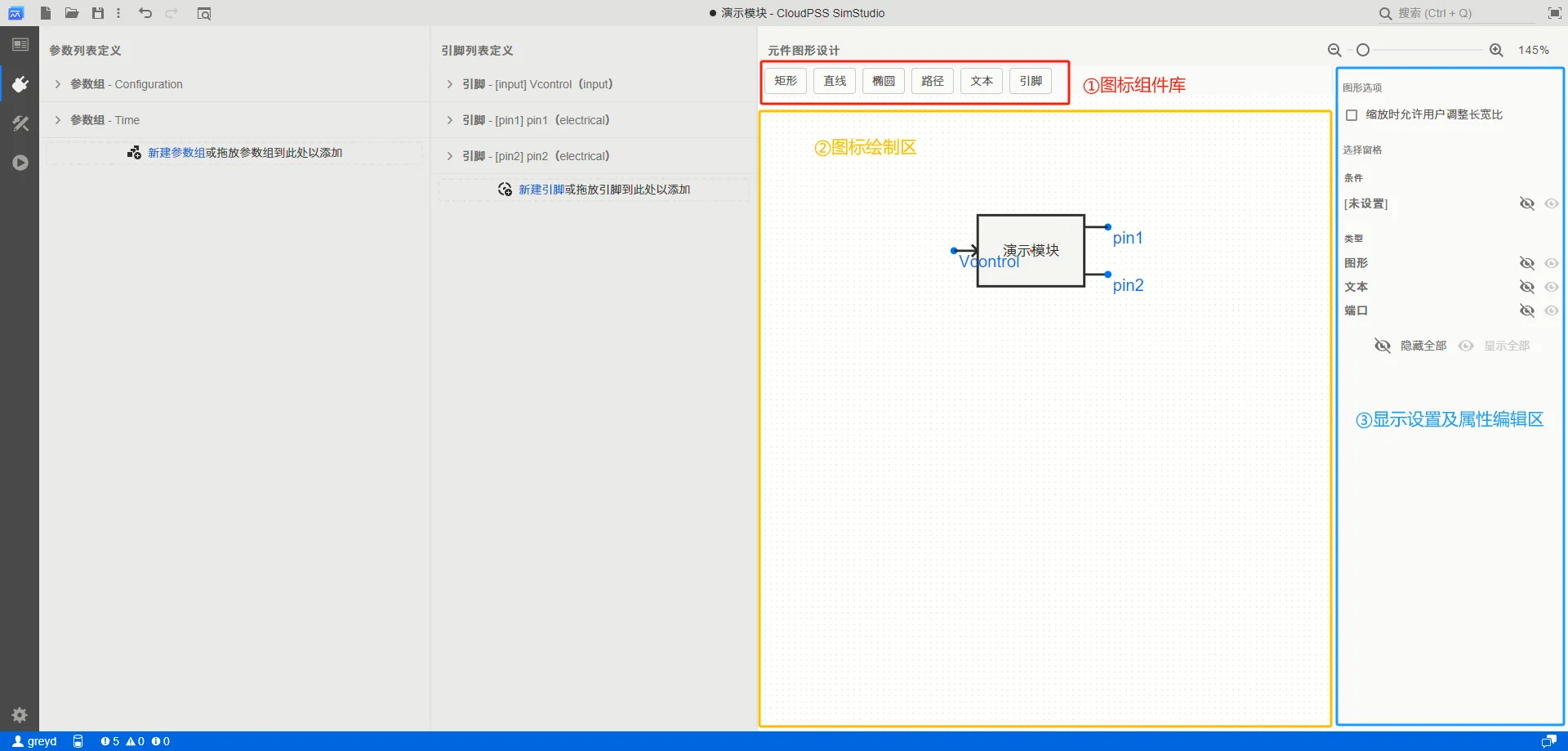
Task: Undo the last action
Action: (x=145, y=13)
